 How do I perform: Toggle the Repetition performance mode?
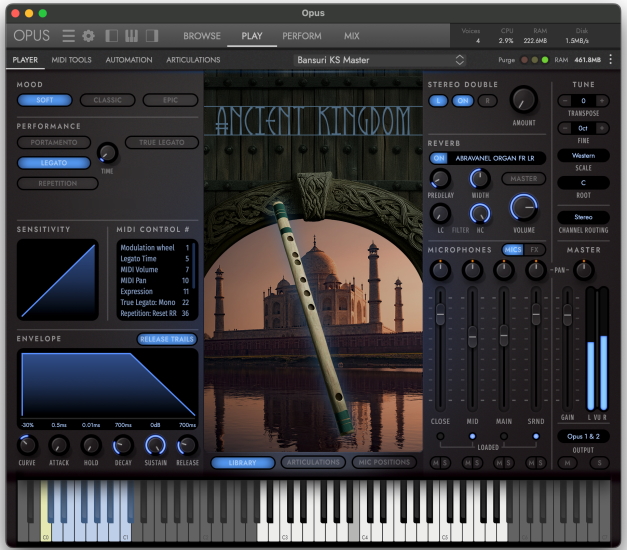click(58, 184)
